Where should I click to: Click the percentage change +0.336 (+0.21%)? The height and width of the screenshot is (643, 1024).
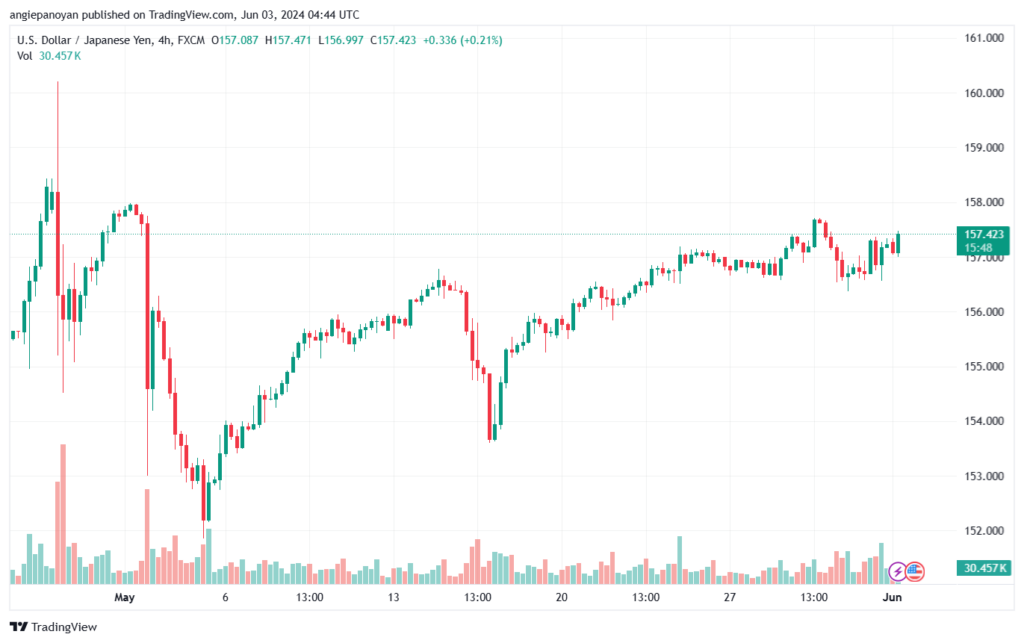(462, 40)
